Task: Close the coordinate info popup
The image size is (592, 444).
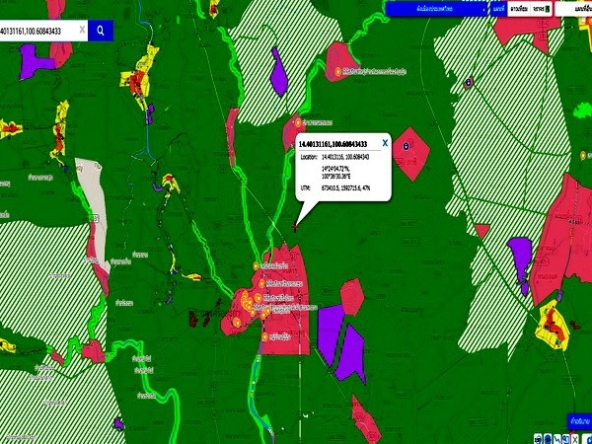Action: [385, 143]
